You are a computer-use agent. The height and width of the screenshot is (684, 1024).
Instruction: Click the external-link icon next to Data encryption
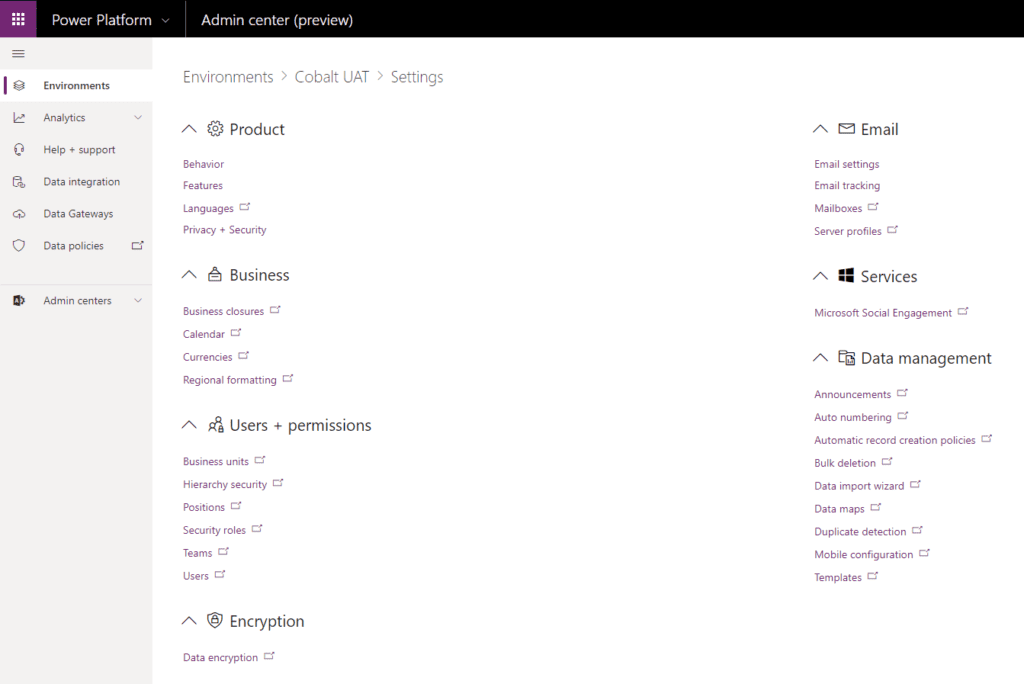point(269,656)
